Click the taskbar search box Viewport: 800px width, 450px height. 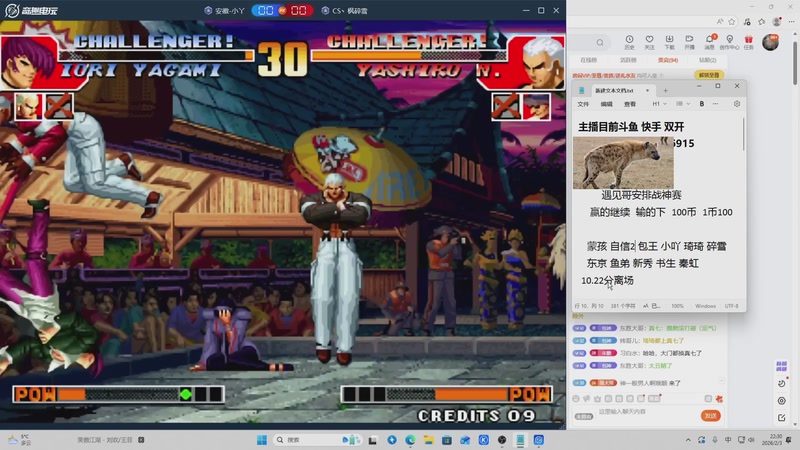316,440
